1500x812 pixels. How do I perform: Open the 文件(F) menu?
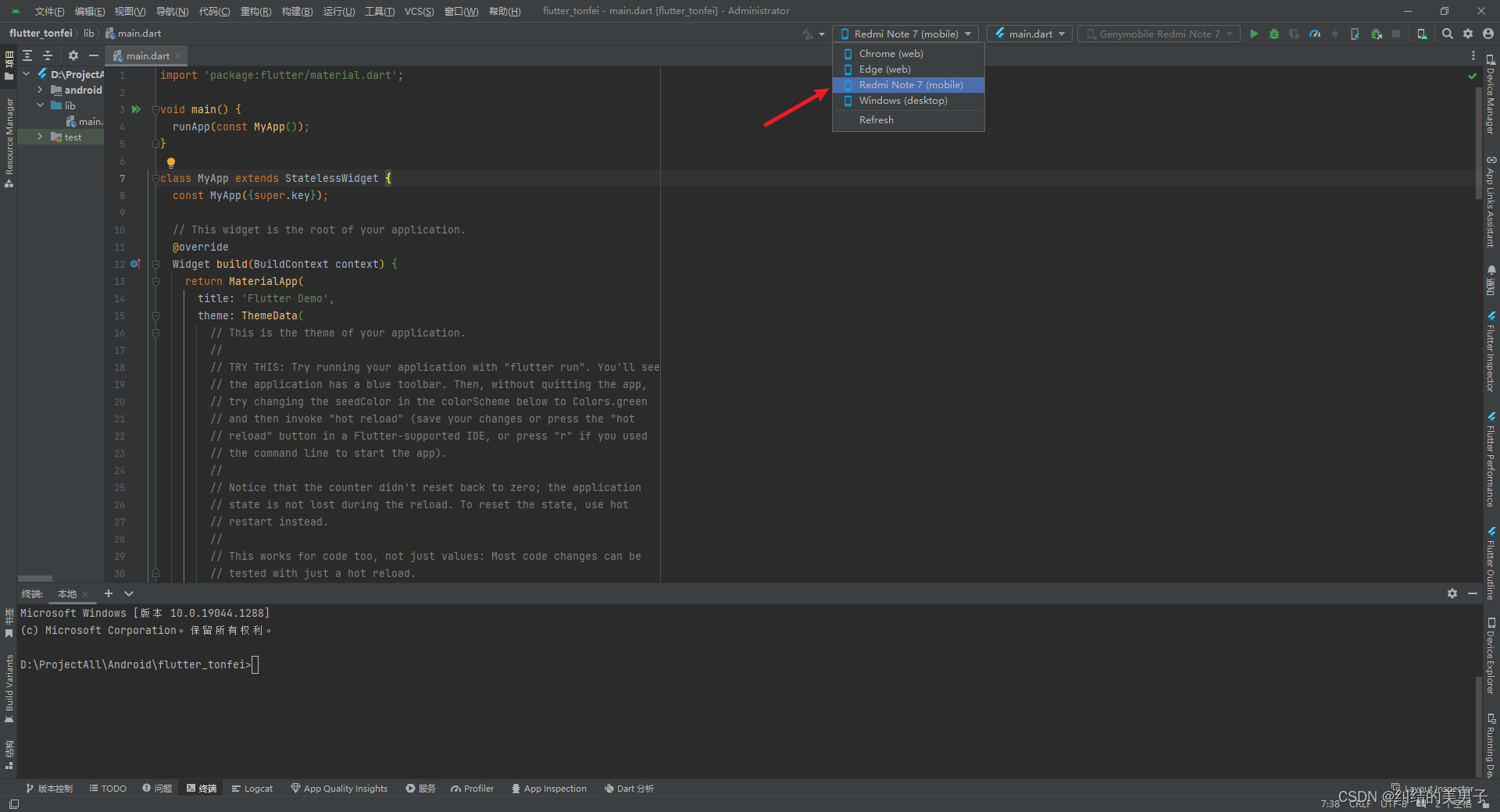tap(49, 11)
